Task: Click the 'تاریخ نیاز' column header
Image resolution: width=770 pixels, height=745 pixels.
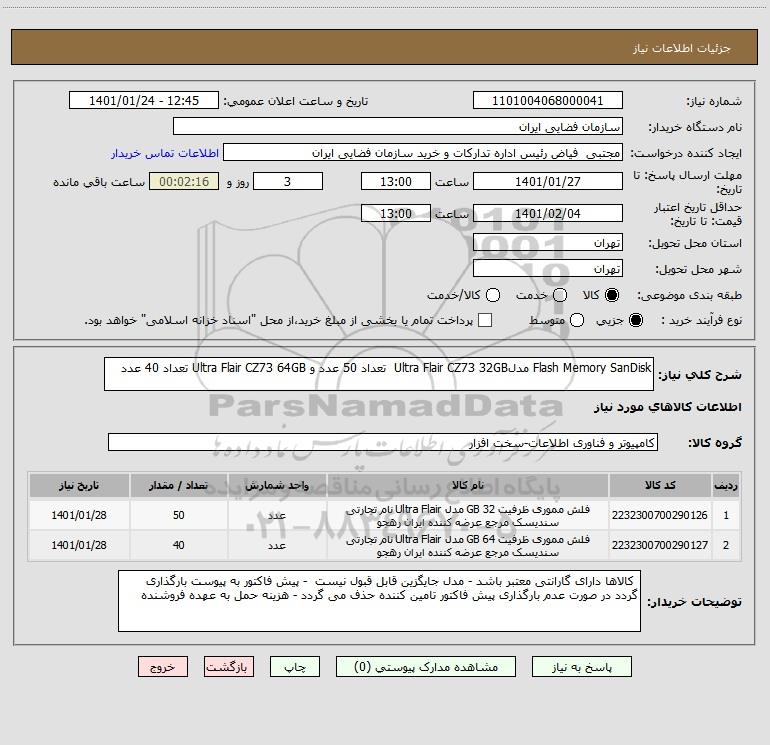Action: [x=79, y=485]
